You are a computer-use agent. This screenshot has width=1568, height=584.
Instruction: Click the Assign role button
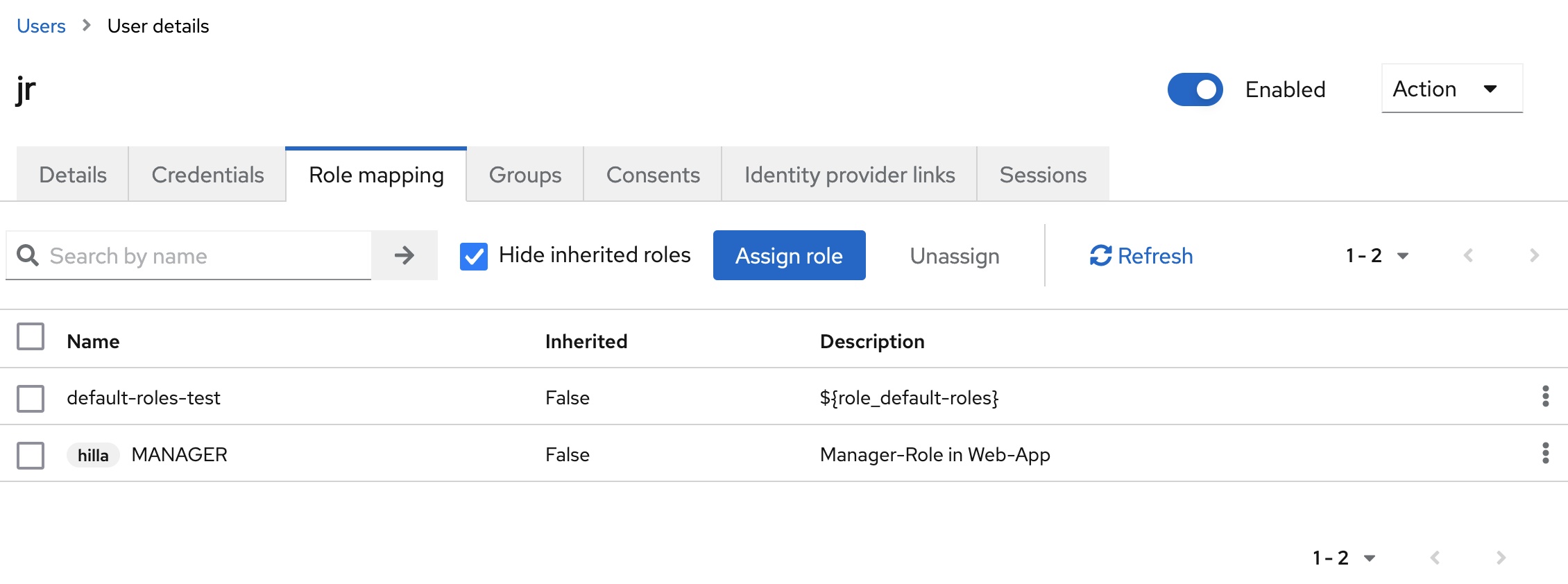[790, 255]
